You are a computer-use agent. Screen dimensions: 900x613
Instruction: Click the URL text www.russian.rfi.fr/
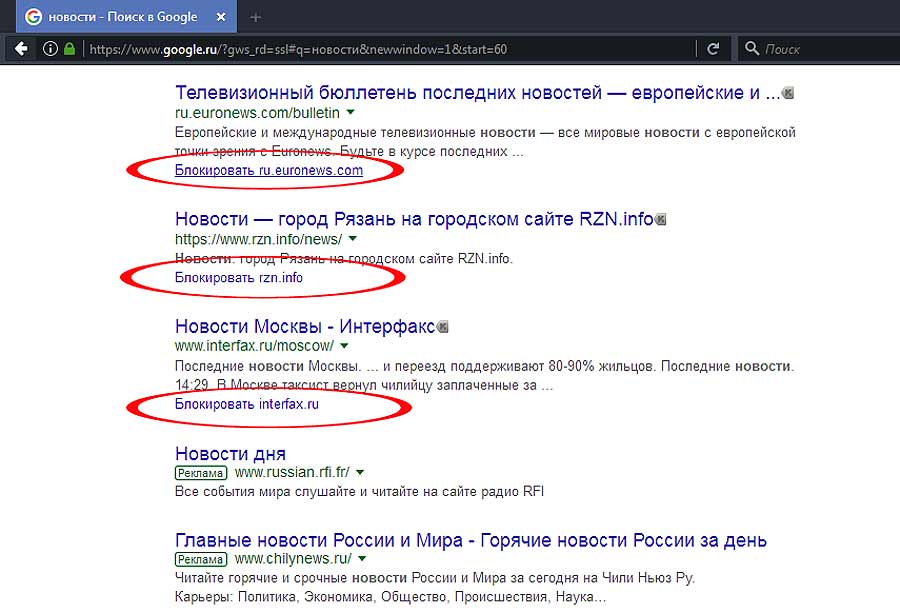tap(292, 472)
